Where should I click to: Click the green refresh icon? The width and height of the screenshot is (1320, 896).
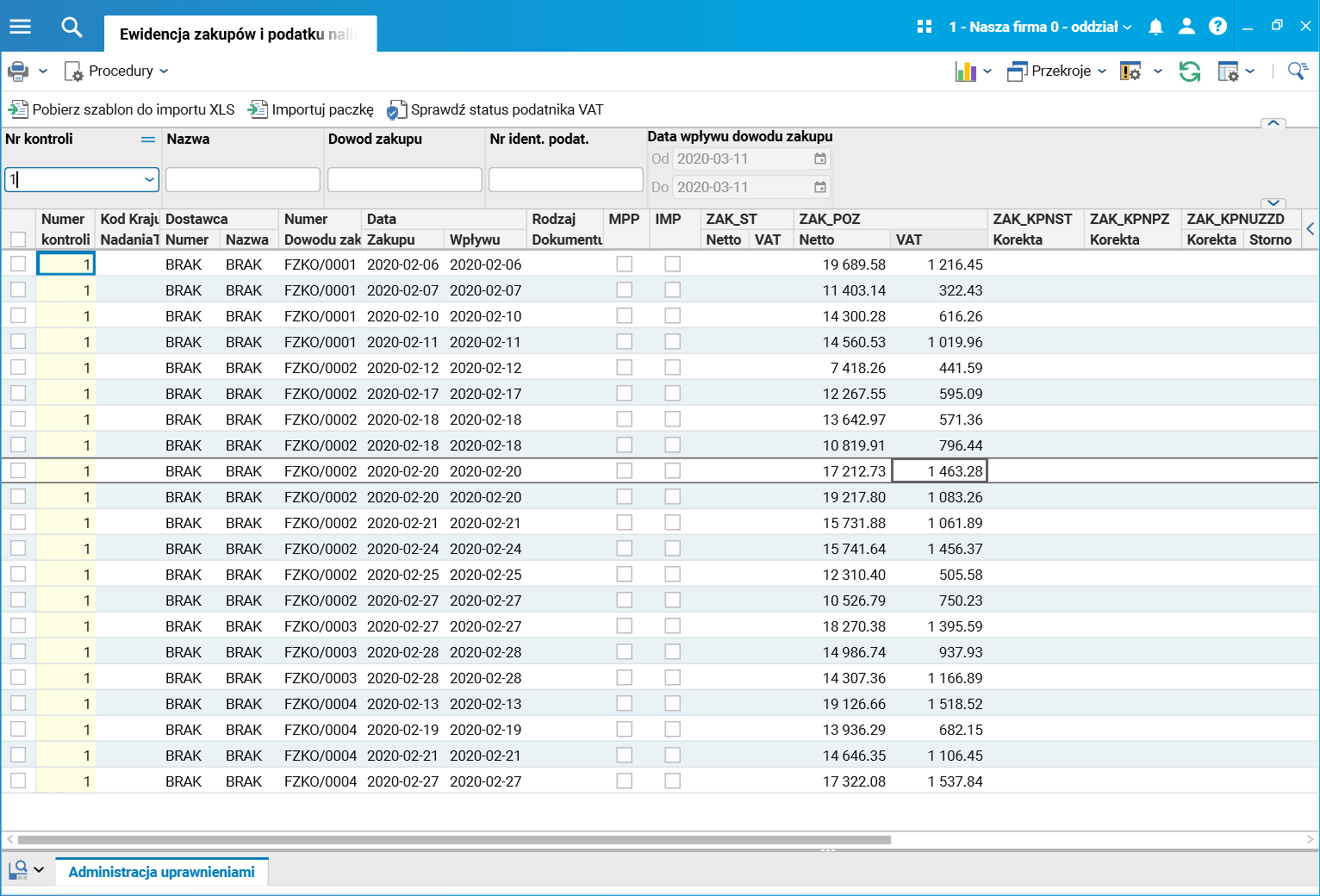point(1189,72)
